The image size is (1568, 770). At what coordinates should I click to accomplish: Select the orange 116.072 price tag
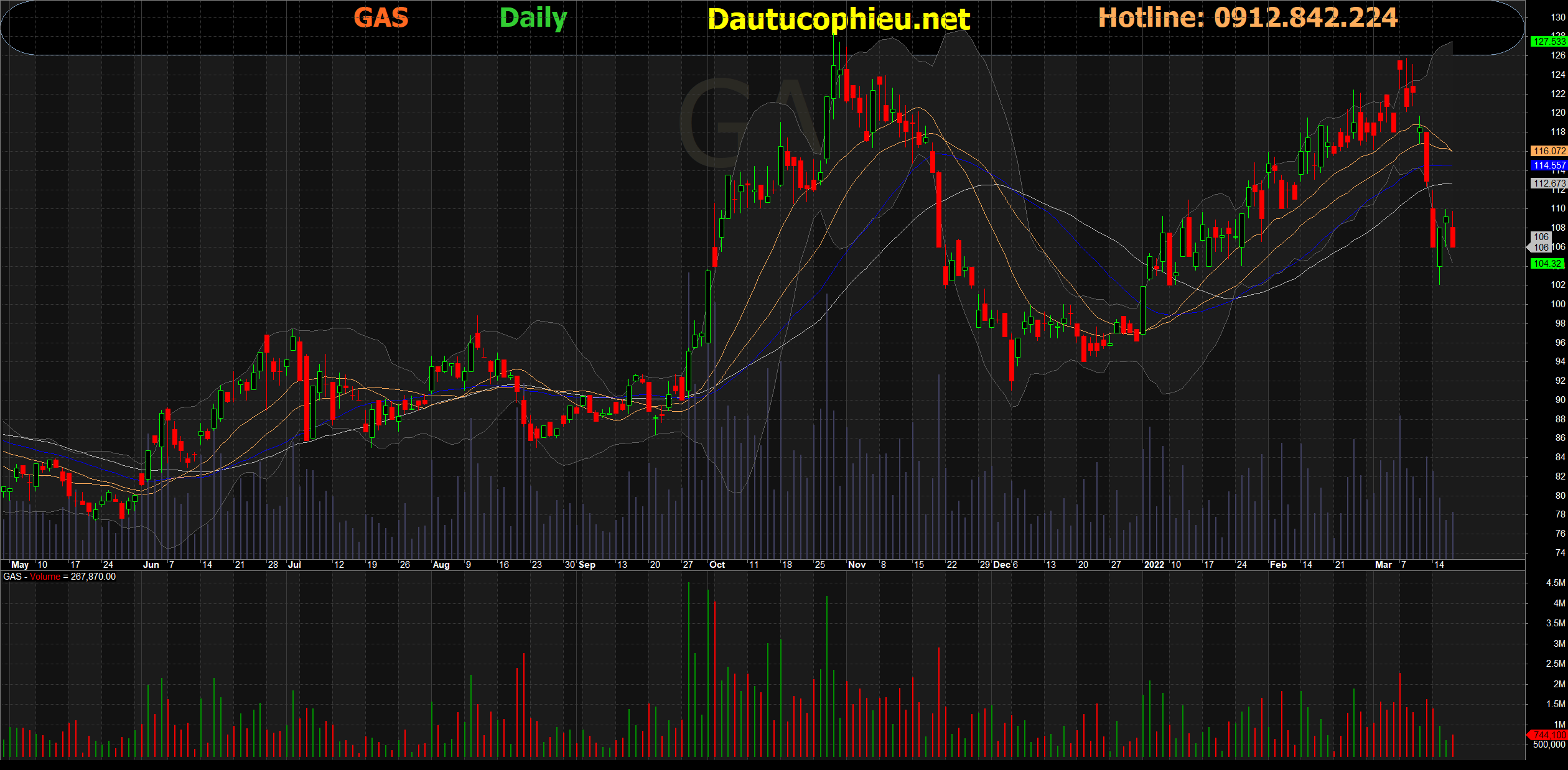click(1549, 151)
